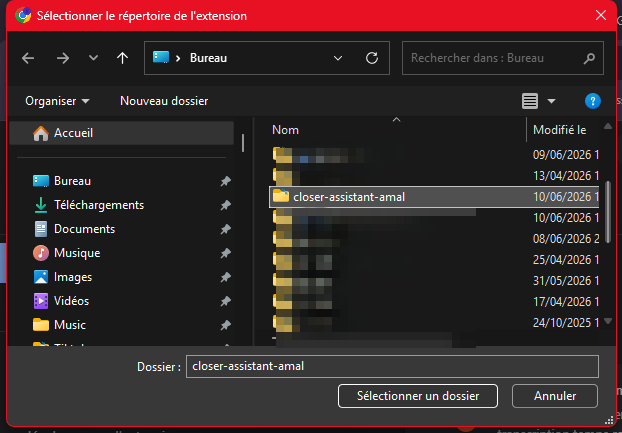This screenshot has width=622, height=433.
Task: Open Documents in the sidebar
Action: pyautogui.click(x=74, y=229)
